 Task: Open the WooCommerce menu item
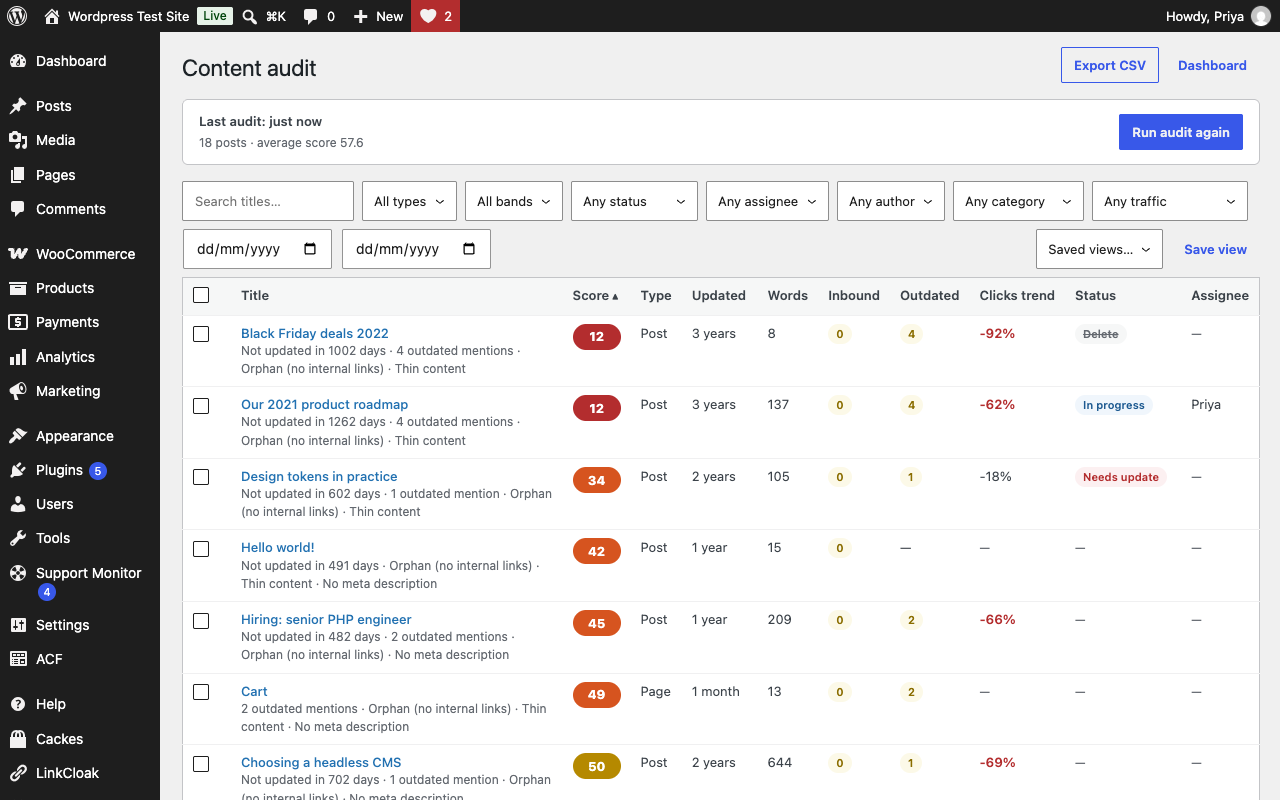pyautogui.click(x=85, y=254)
